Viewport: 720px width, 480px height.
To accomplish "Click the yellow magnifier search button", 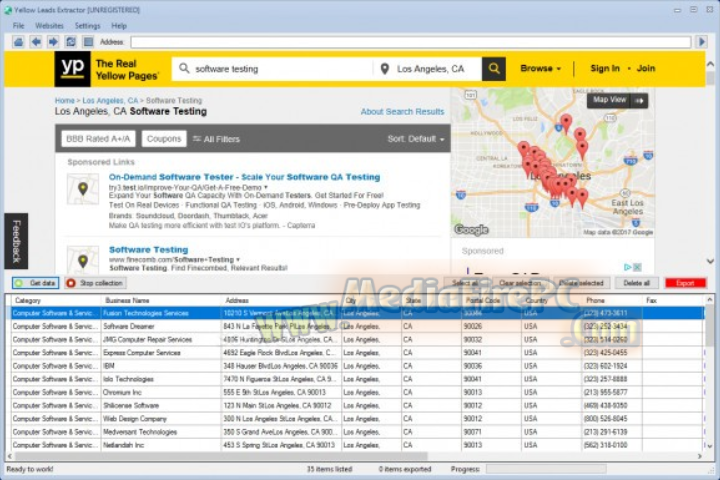I will 494,69.
